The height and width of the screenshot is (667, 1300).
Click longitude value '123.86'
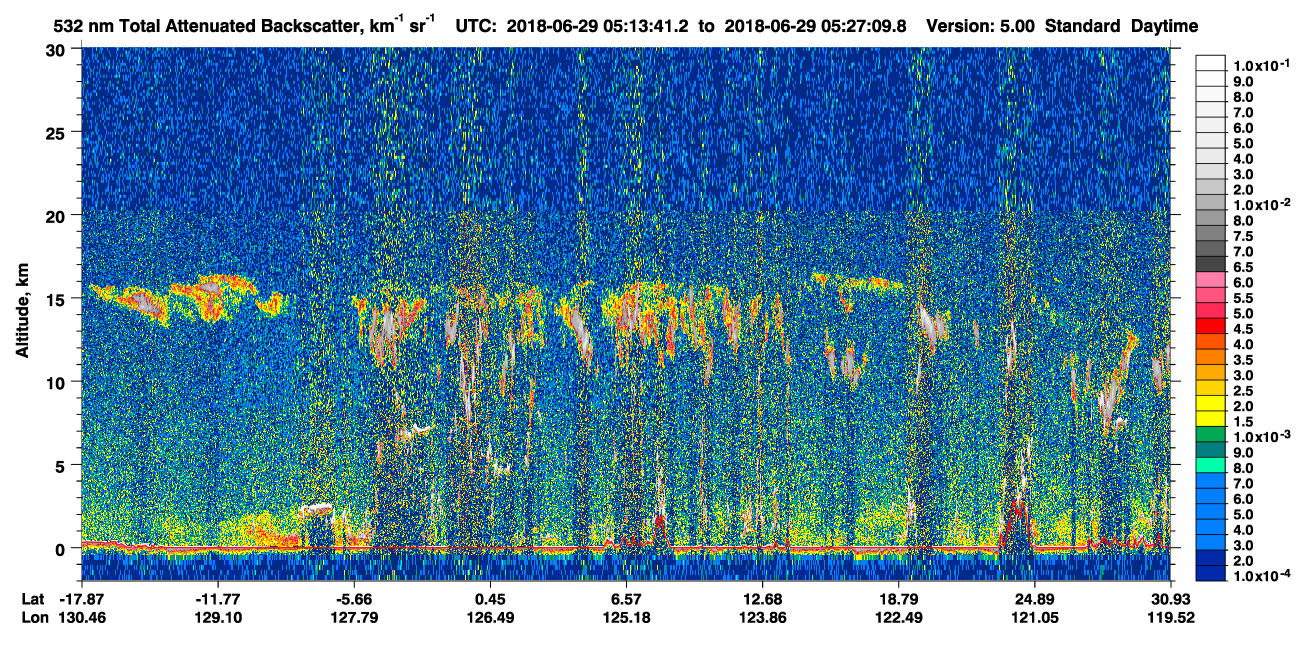(762, 617)
